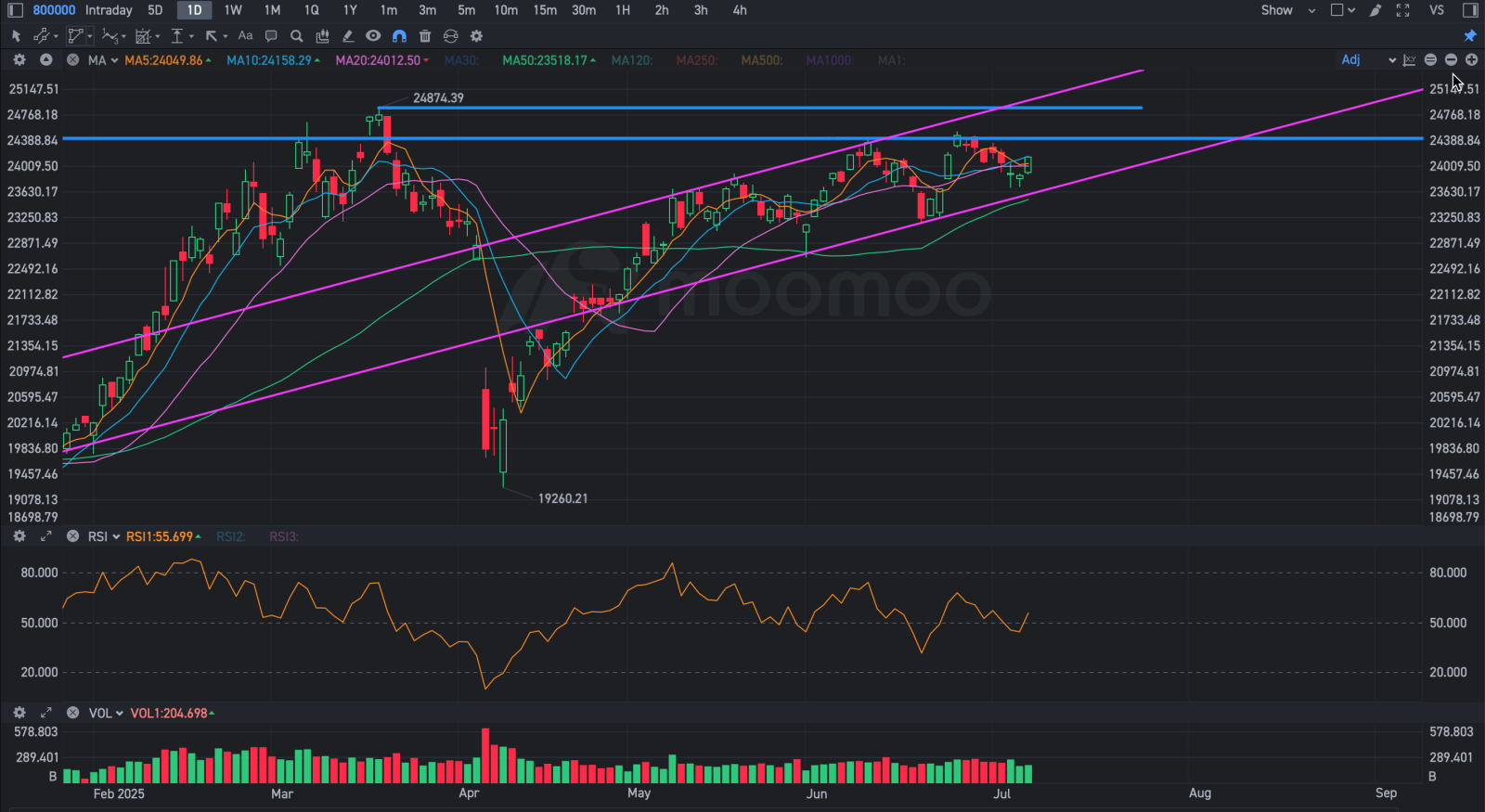The height and width of the screenshot is (812, 1485).
Task: Open the MA indicator dropdown
Action: [x=103, y=60]
